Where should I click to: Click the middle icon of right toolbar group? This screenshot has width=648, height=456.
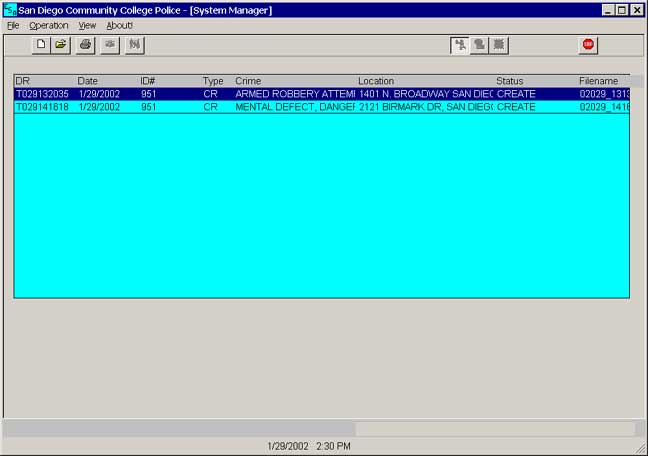479,45
